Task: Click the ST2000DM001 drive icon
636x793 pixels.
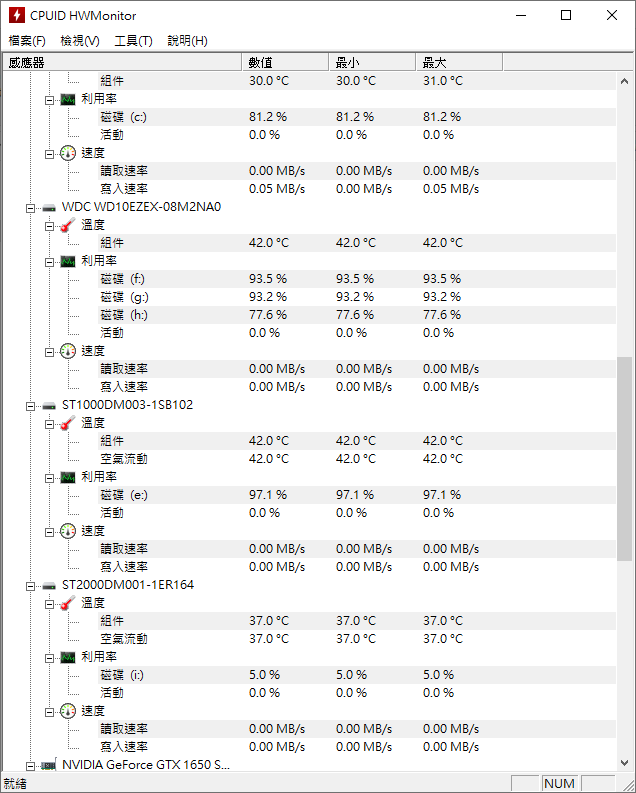Action: coord(49,586)
